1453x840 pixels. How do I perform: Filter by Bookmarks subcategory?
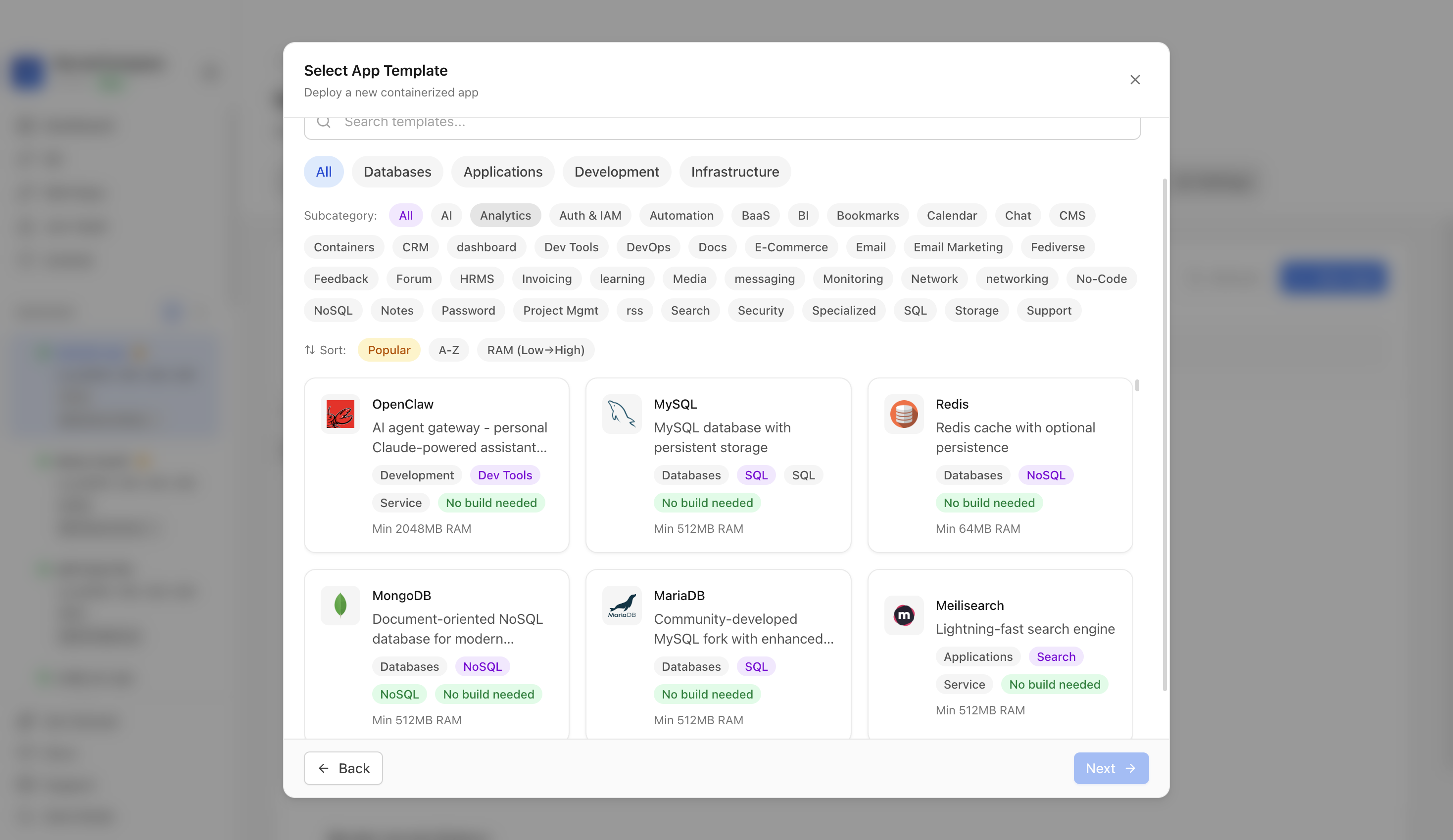tap(867, 215)
